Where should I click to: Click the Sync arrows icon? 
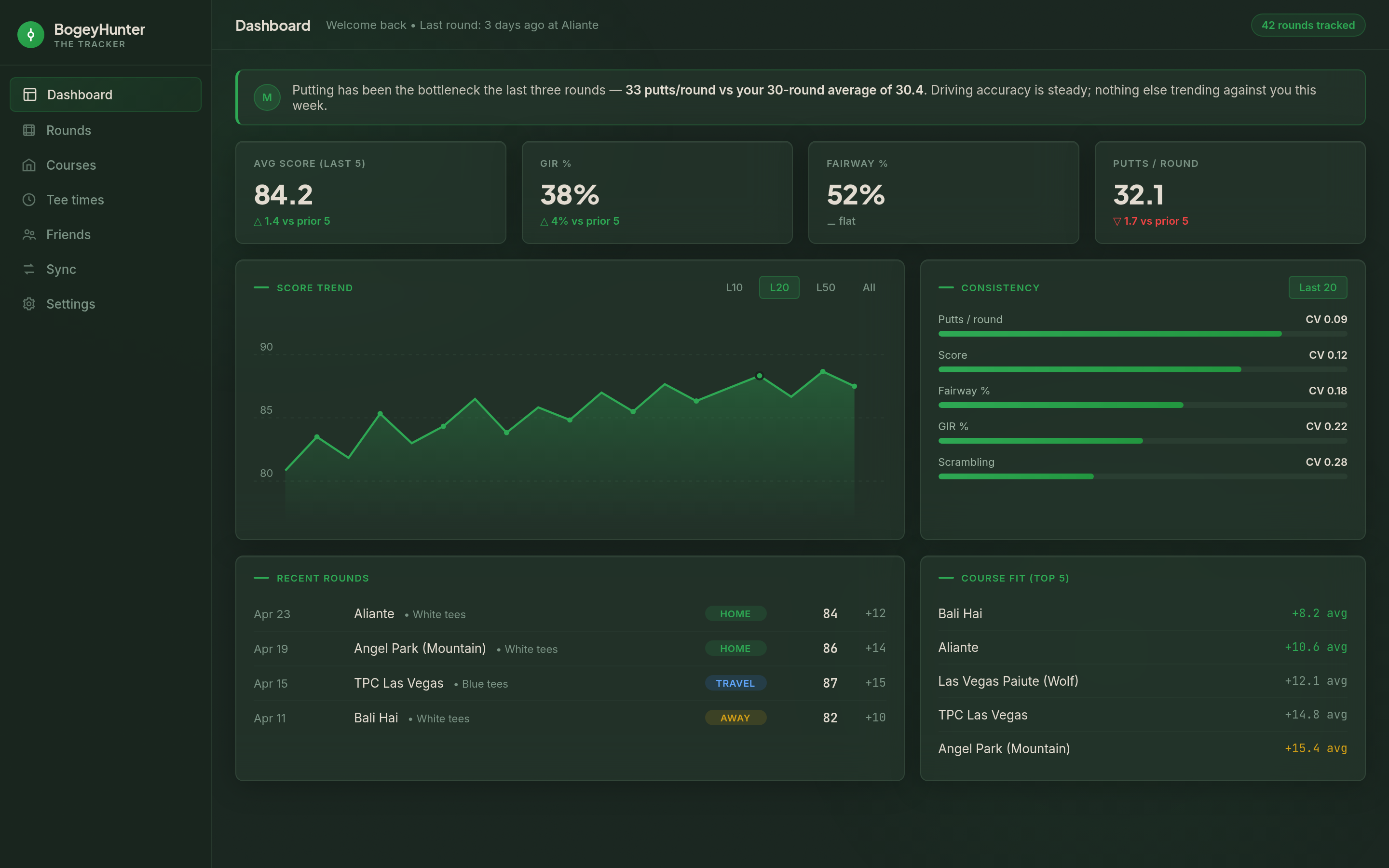point(29,269)
